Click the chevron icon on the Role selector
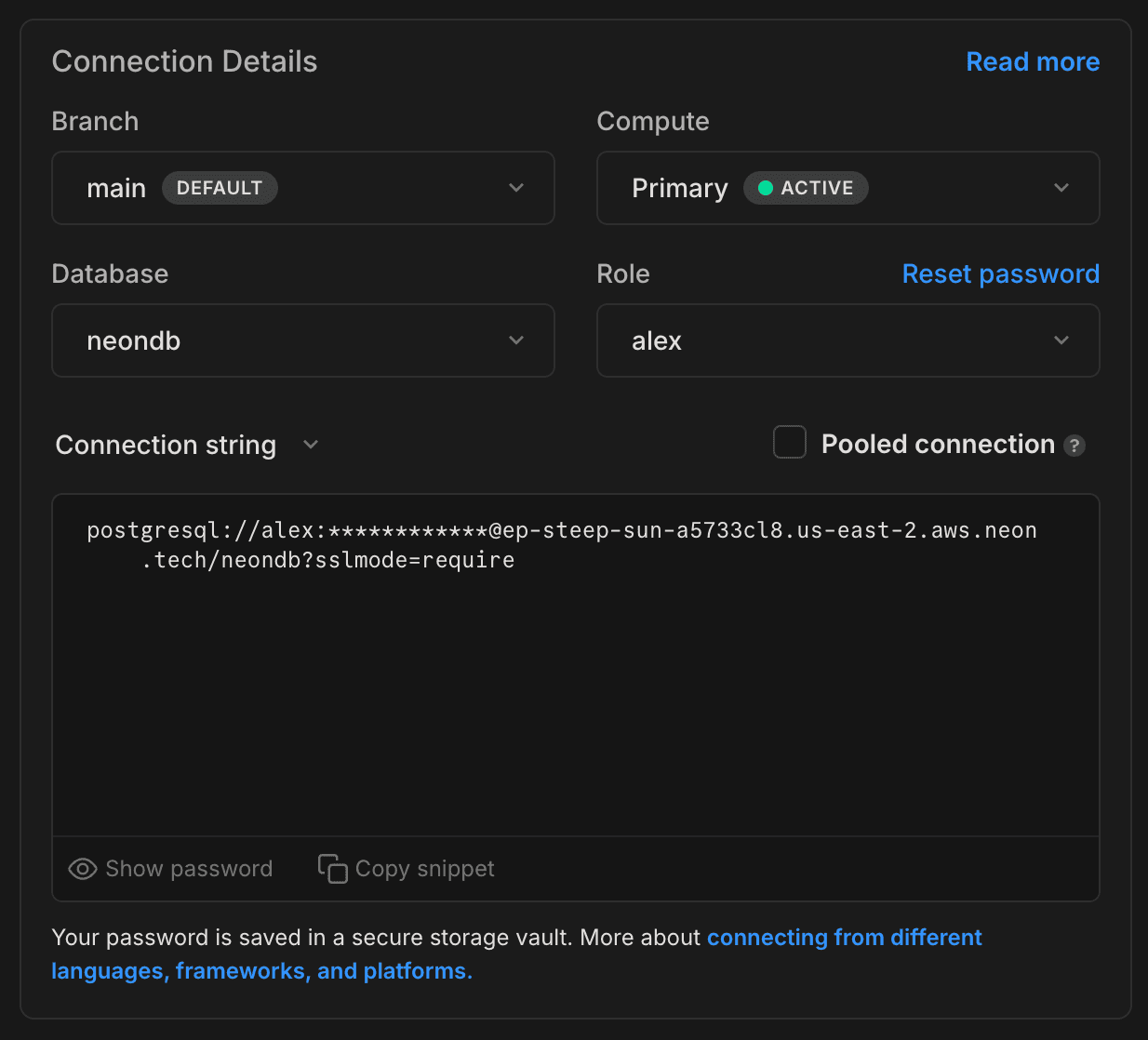Image resolution: width=1148 pixels, height=1040 pixels. tap(1061, 340)
